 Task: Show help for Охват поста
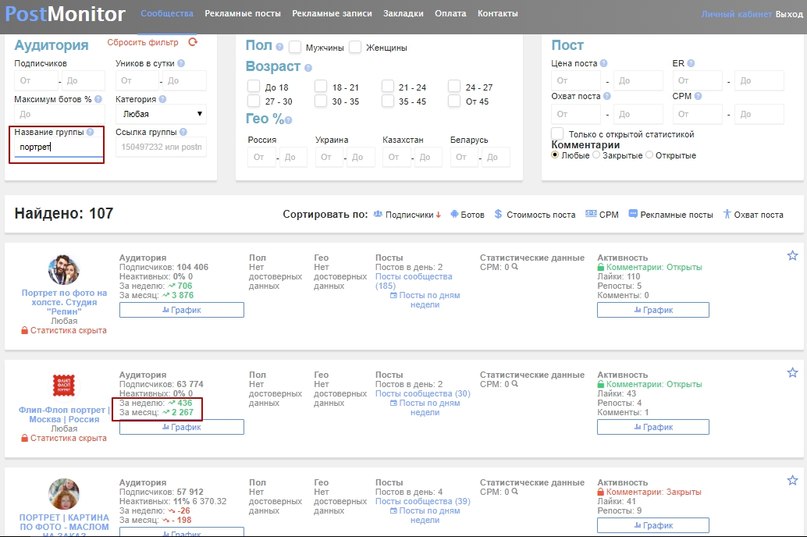click(x=607, y=96)
